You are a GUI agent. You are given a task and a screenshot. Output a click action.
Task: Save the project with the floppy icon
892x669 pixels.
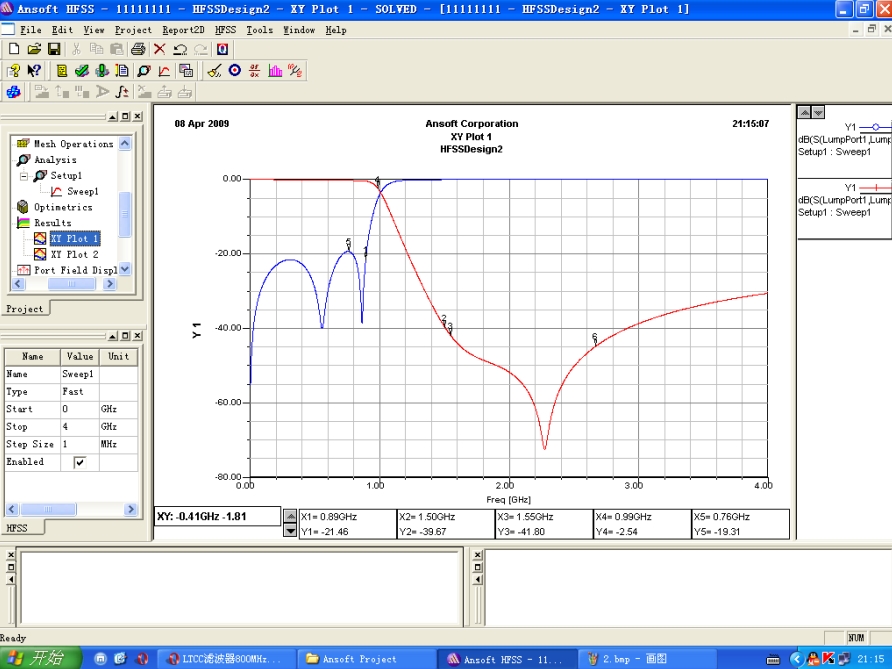click(x=54, y=49)
